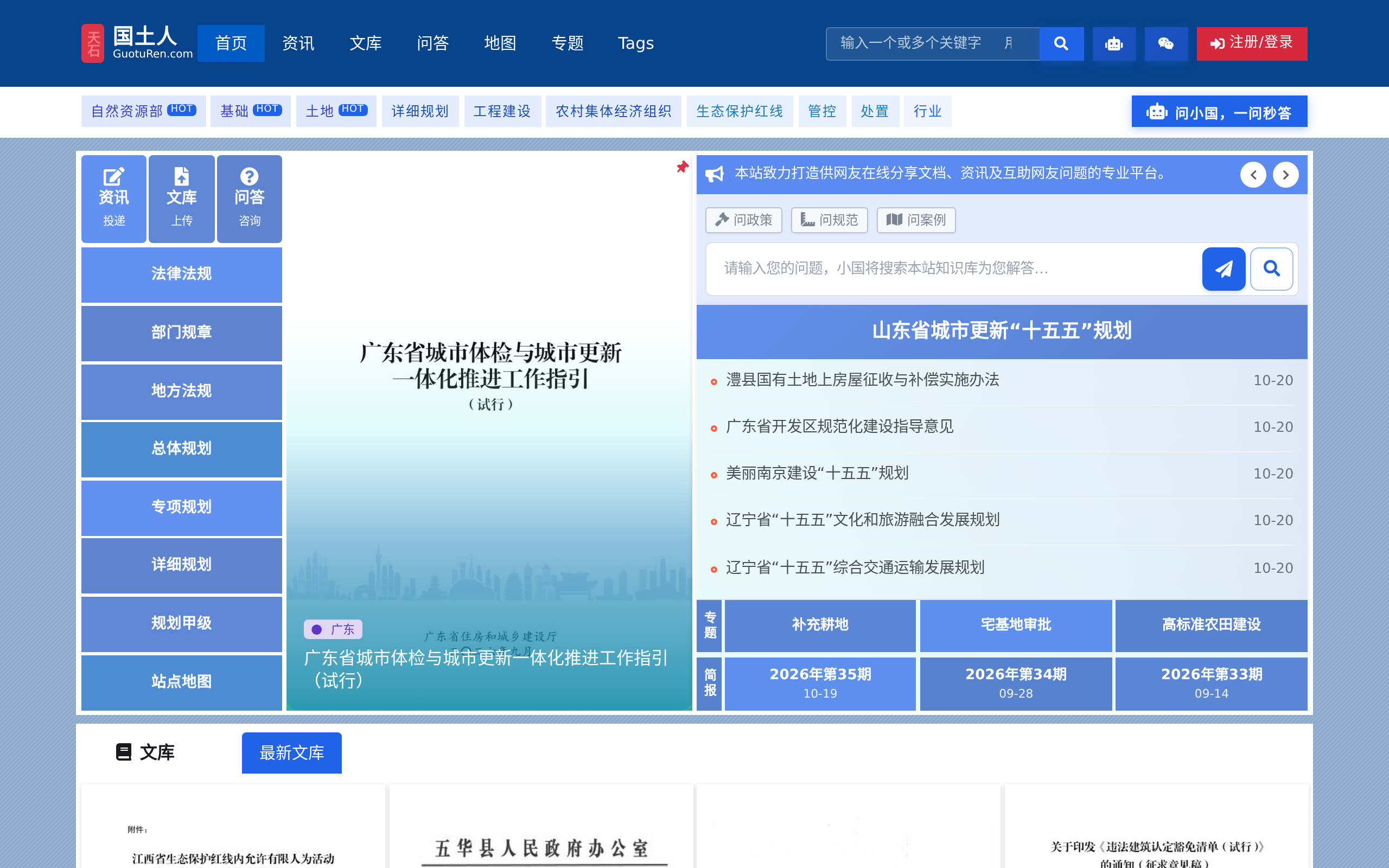1389x868 pixels.
Task: Click the 资讯 投递 submit tile
Action: 113,199
